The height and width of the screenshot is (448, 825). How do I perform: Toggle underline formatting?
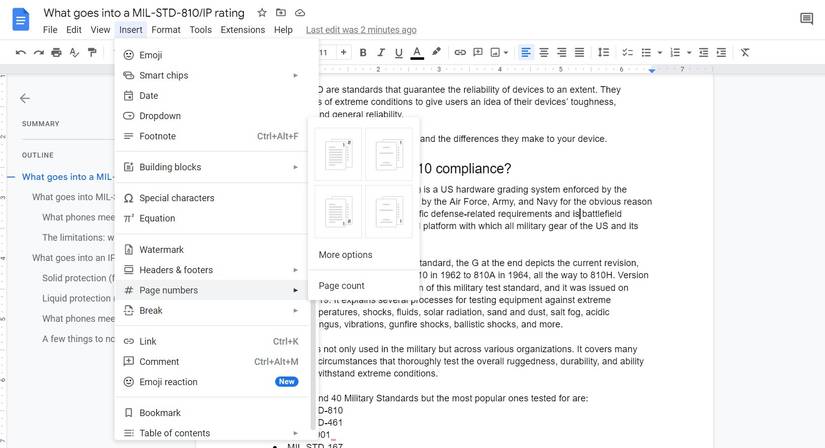(x=398, y=53)
